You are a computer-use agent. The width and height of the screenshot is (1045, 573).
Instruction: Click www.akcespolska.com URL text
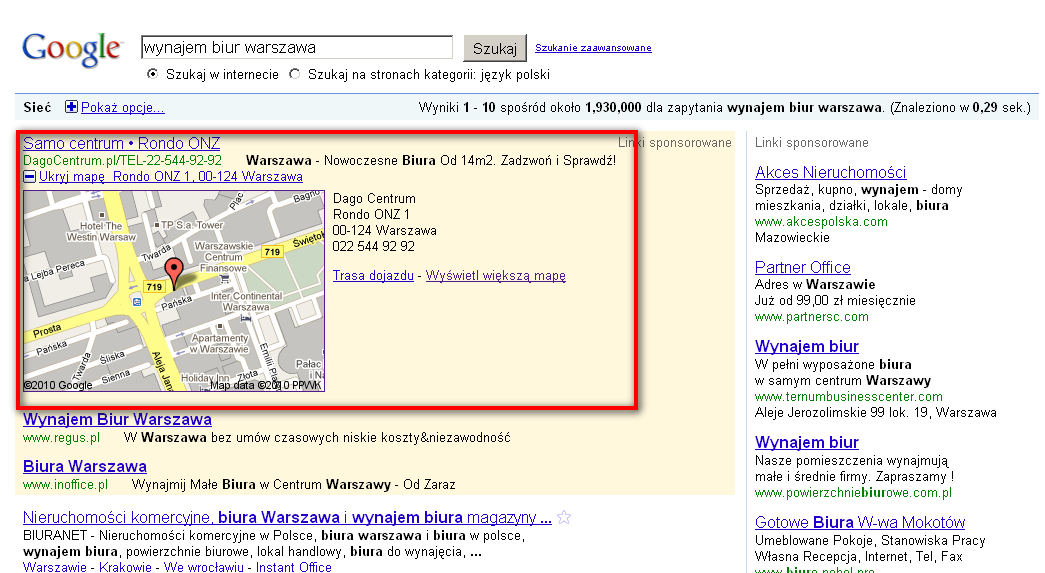(x=821, y=221)
